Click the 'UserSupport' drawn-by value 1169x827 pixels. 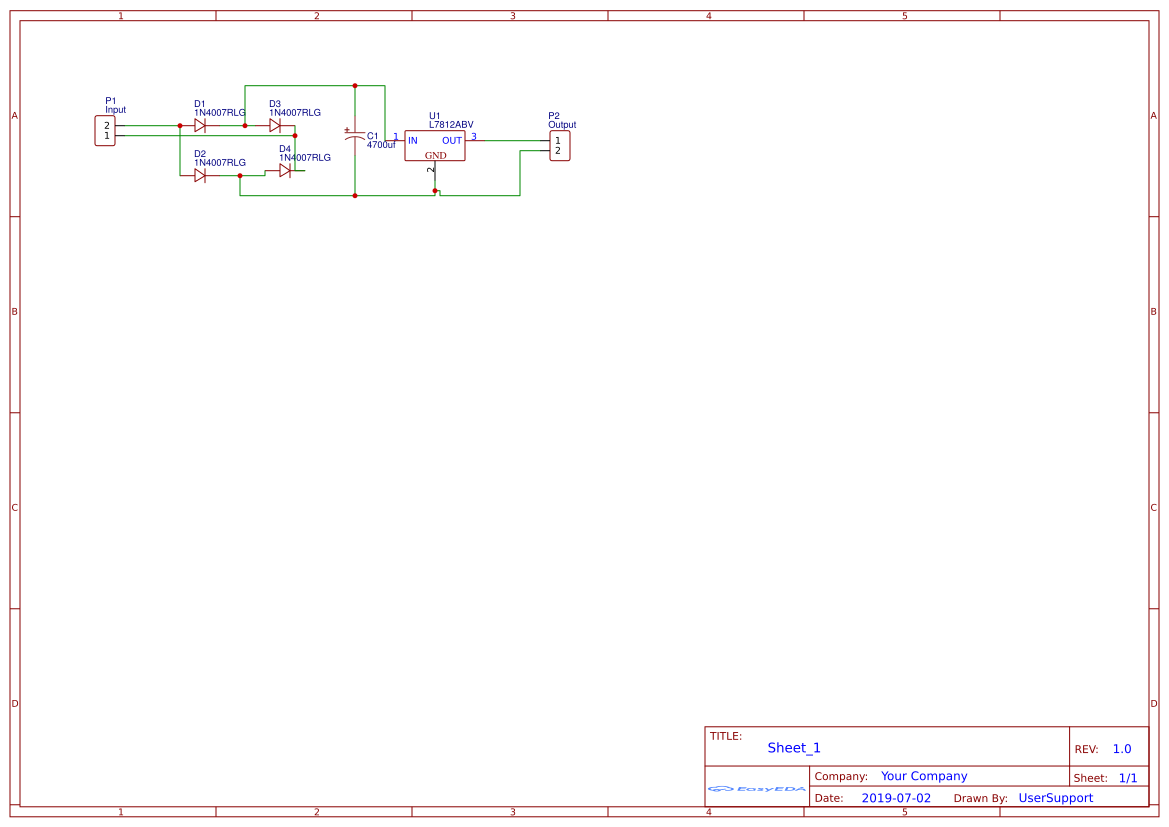(1056, 798)
